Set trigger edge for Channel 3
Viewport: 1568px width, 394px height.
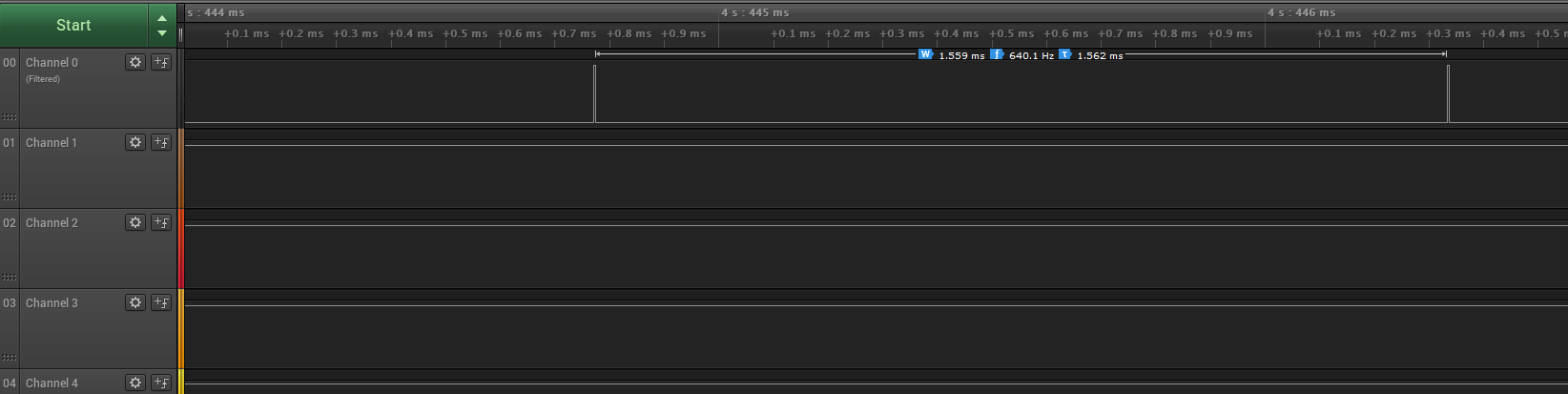161,302
